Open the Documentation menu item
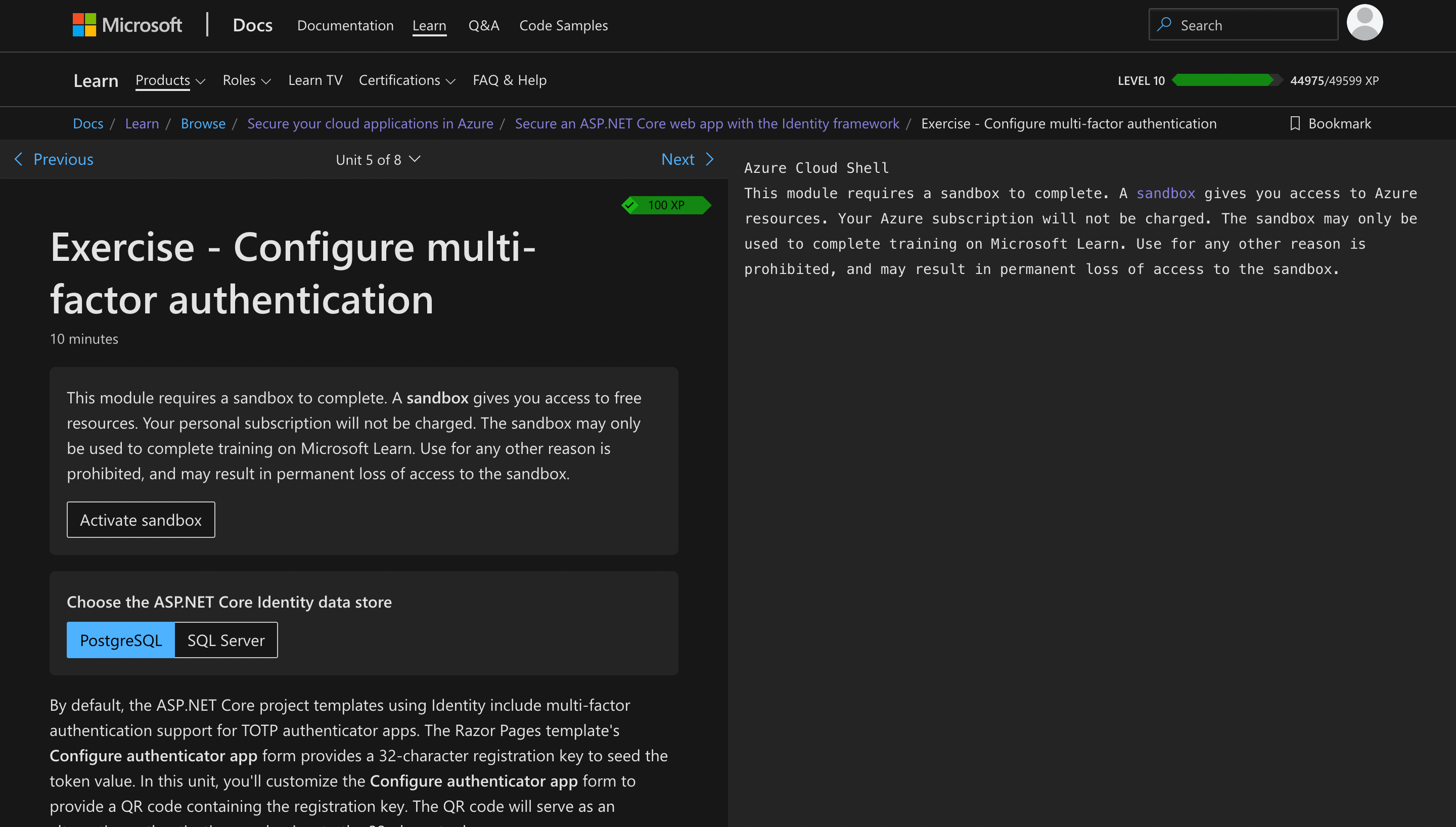The height and width of the screenshot is (827, 1456). (345, 25)
